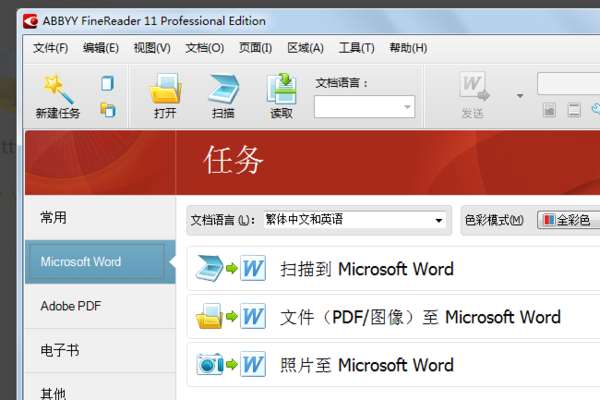Click the stacked pages icon below the page icon

108,110
